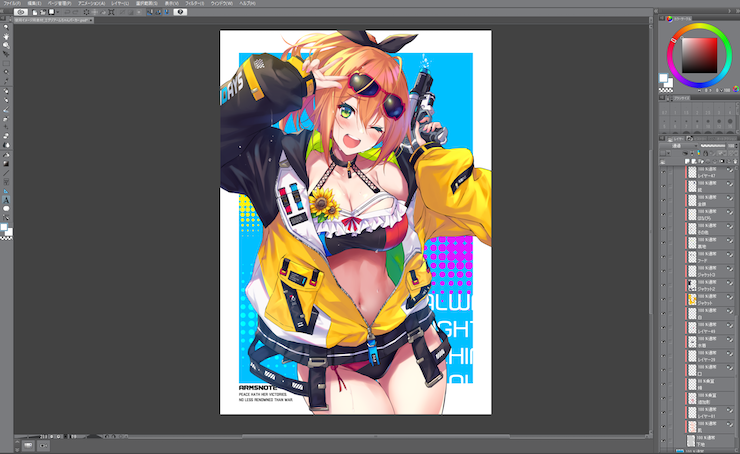The image size is (740, 454).
Task: Select the ジャケット layer thumbnail
Action: pyautogui.click(x=692, y=300)
